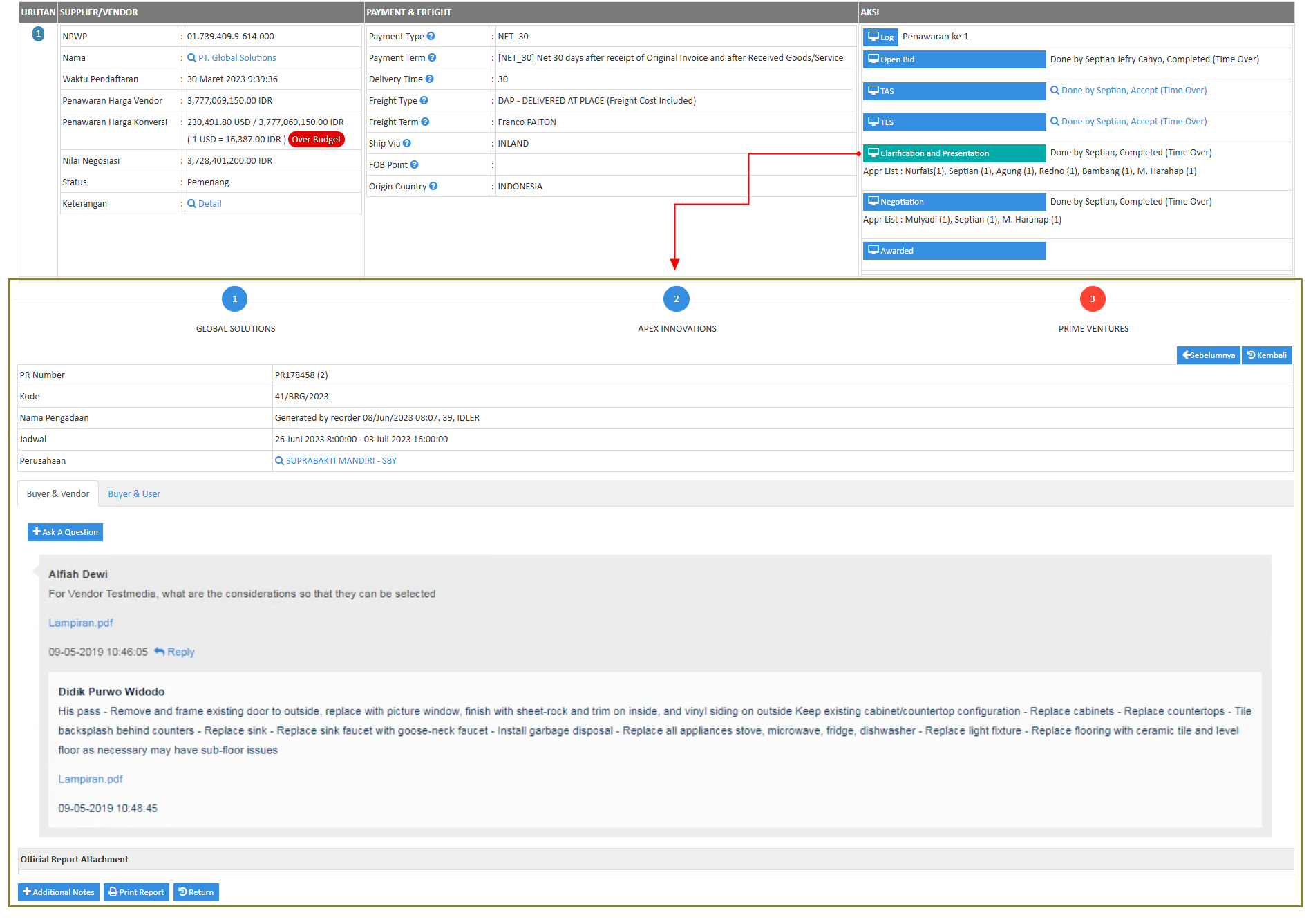The width and height of the screenshot is (1313, 924).
Task: Click the Kembali button
Action: pos(1267,355)
